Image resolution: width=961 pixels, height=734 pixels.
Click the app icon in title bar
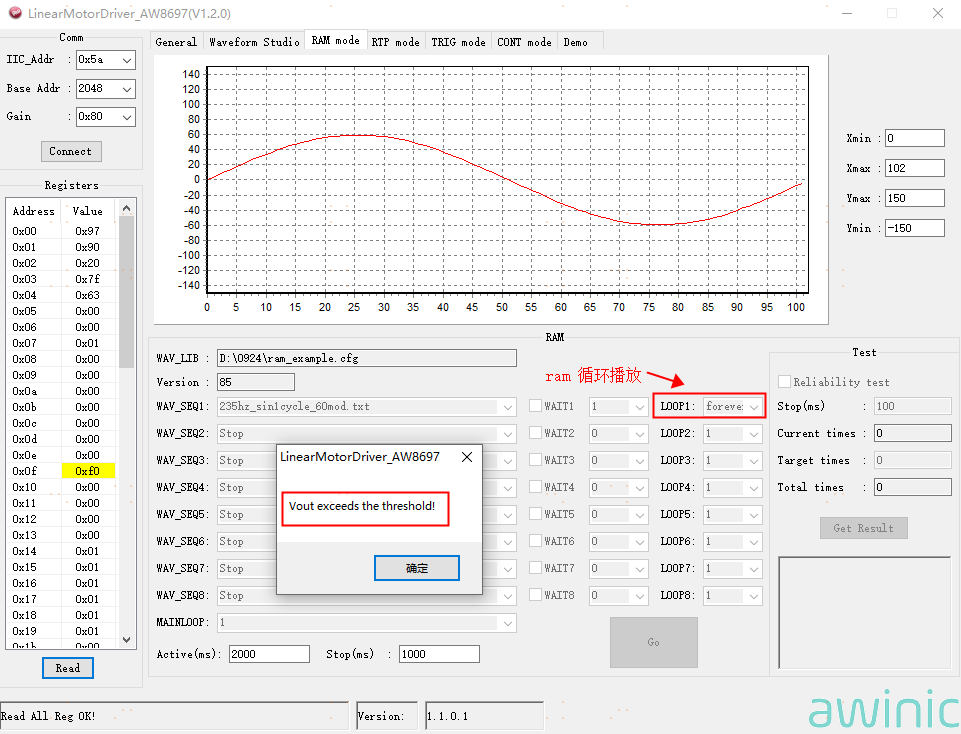[x=15, y=13]
